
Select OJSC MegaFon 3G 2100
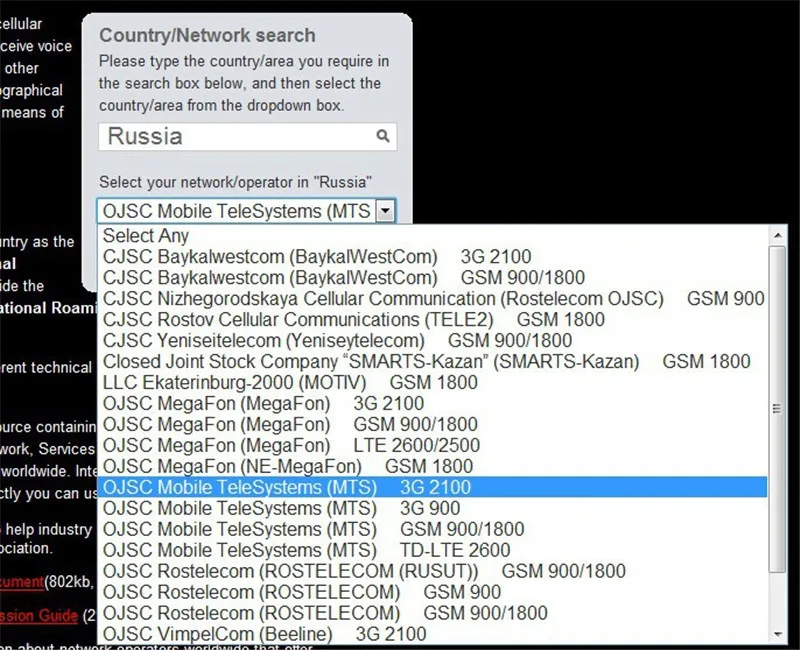[x=432, y=403]
